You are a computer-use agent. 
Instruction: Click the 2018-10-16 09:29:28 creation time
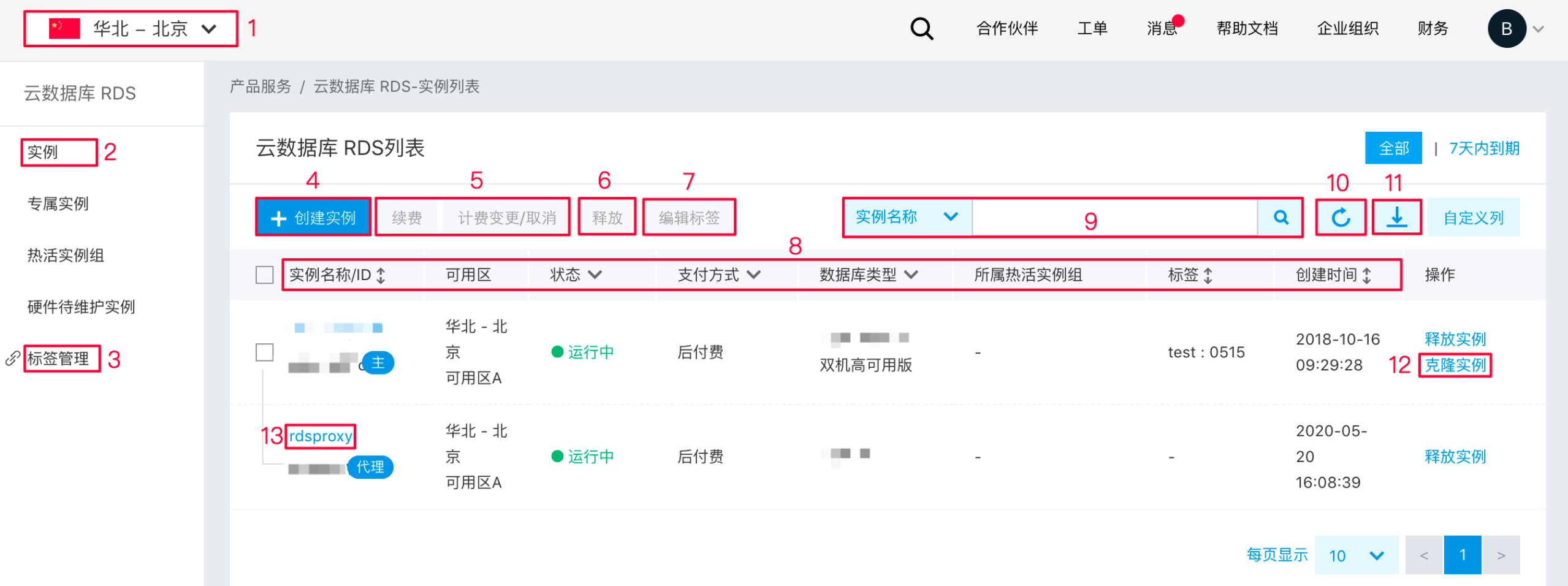[1338, 352]
